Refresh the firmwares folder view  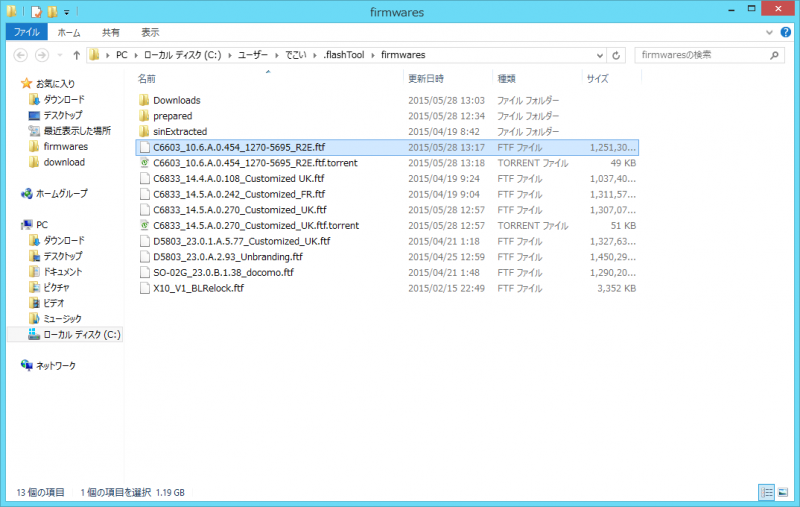616,55
